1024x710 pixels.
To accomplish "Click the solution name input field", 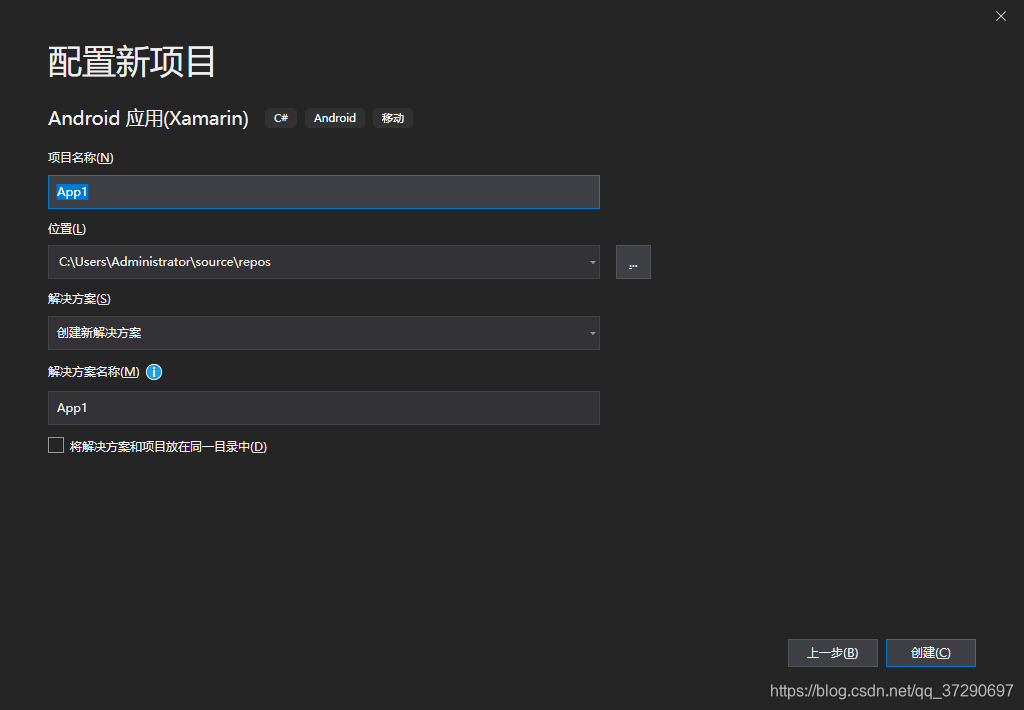I will click(324, 408).
